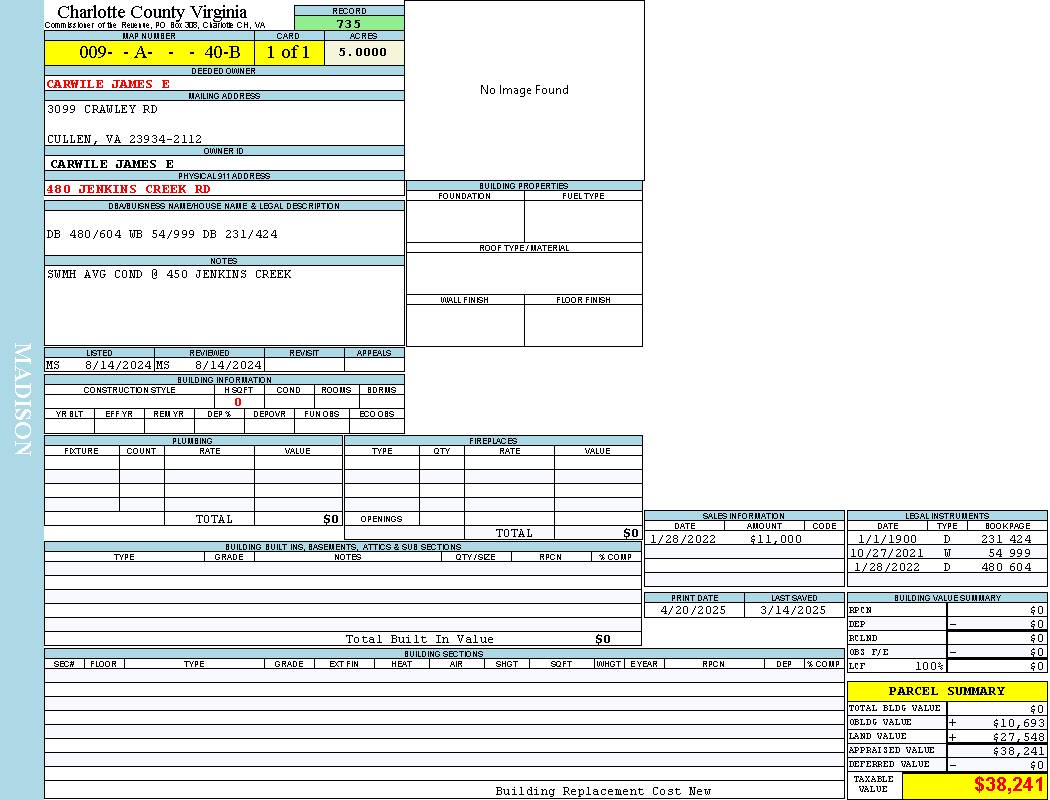Click the taxable value $38,241

(1008, 785)
